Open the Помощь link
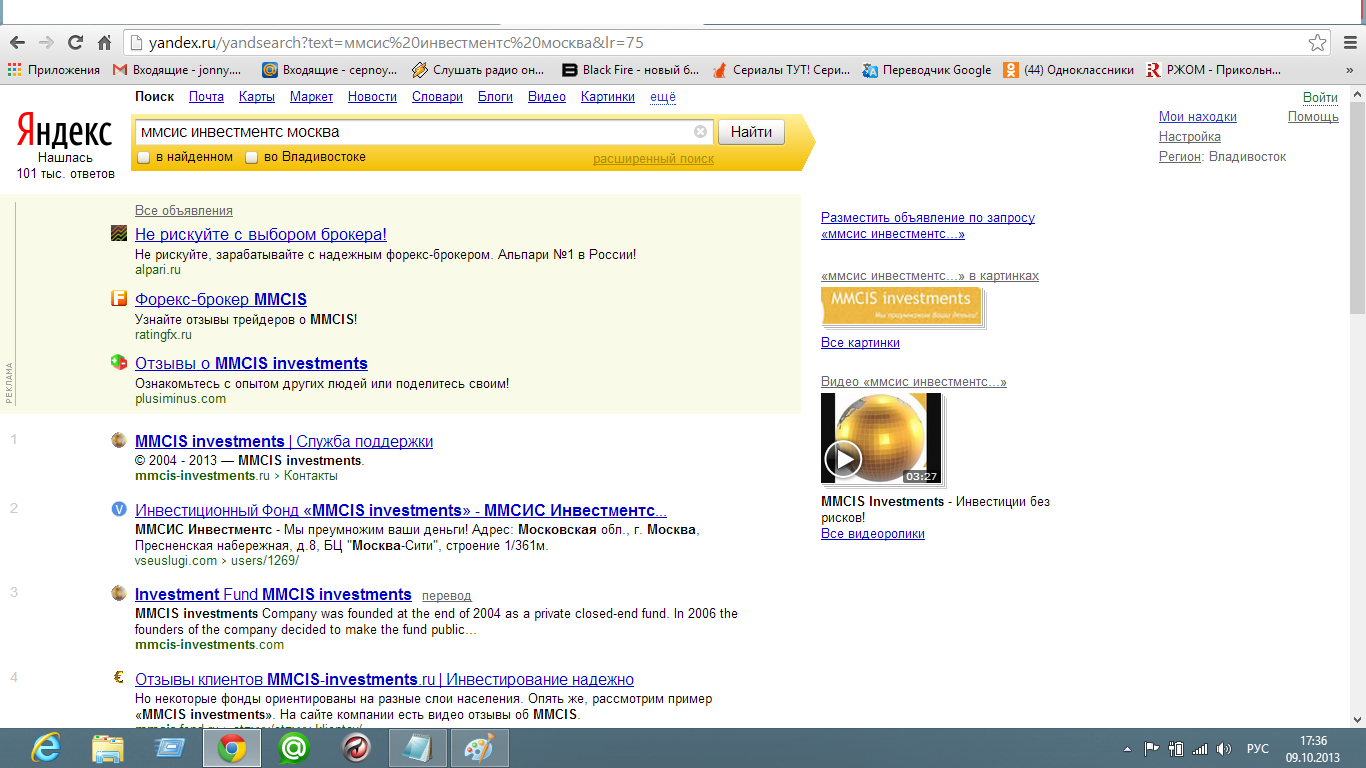The image size is (1366, 768). (x=1313, y=117)
